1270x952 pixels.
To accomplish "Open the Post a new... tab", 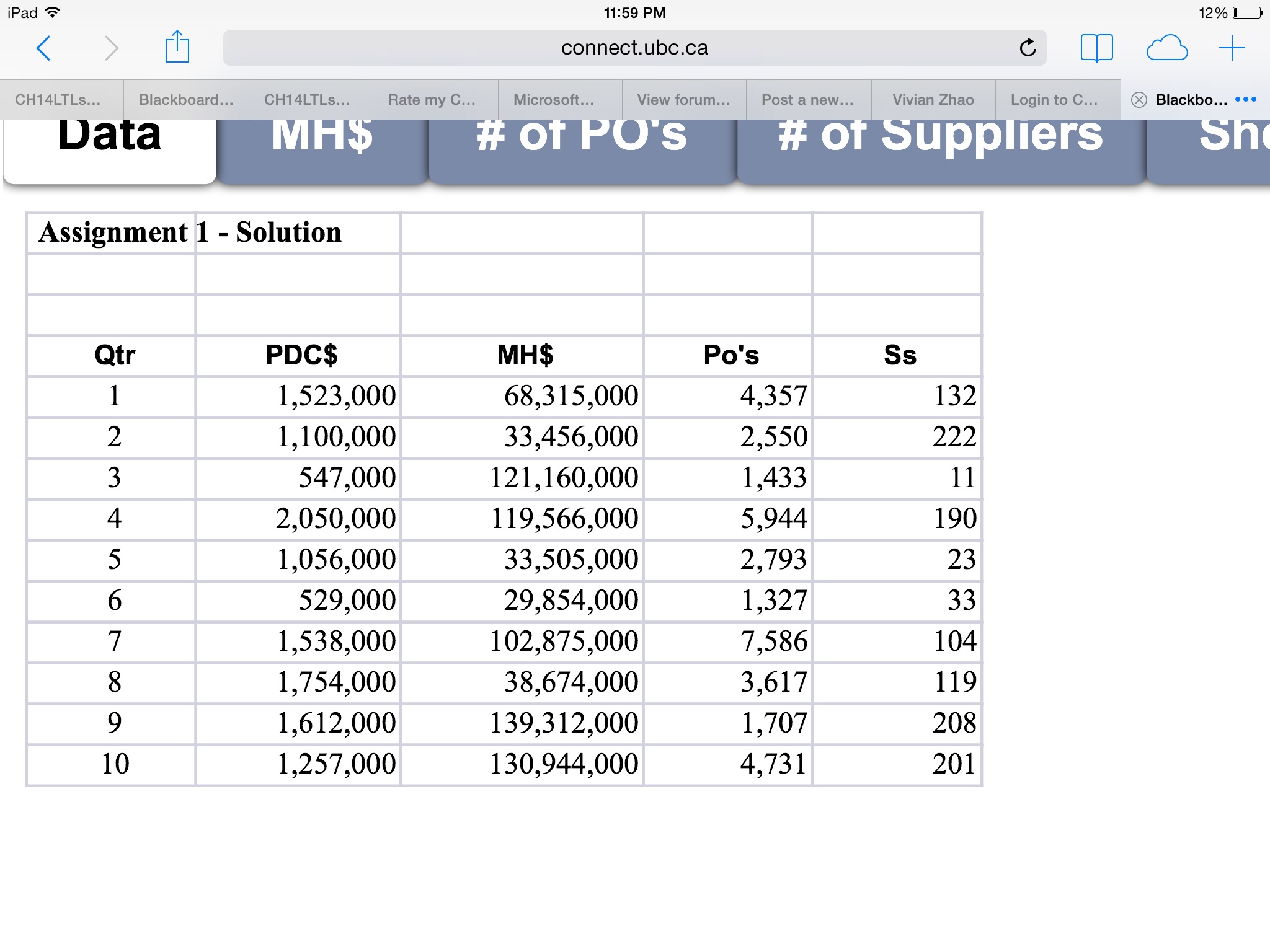I will click(807, 100).
